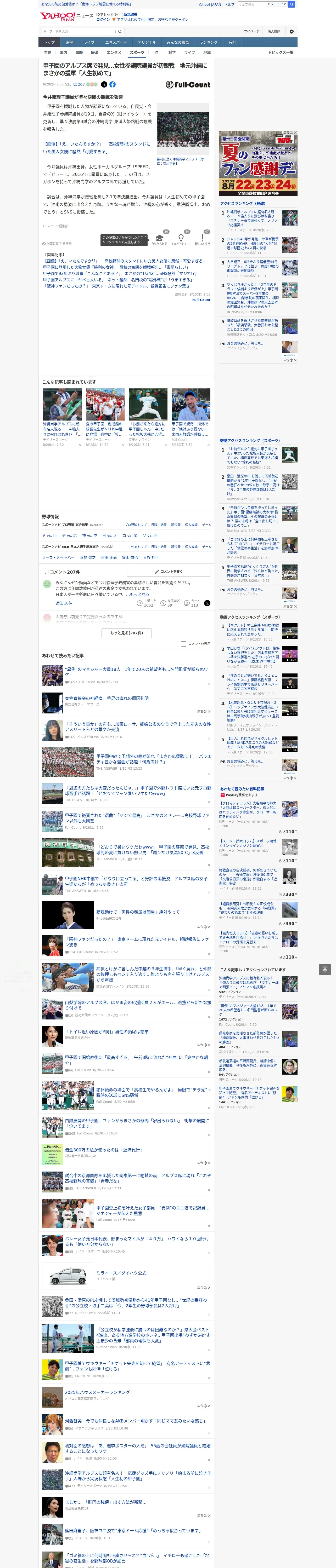Share the article on Facebook
Screen dimensions: 336x1568
(x=112, y=85)
